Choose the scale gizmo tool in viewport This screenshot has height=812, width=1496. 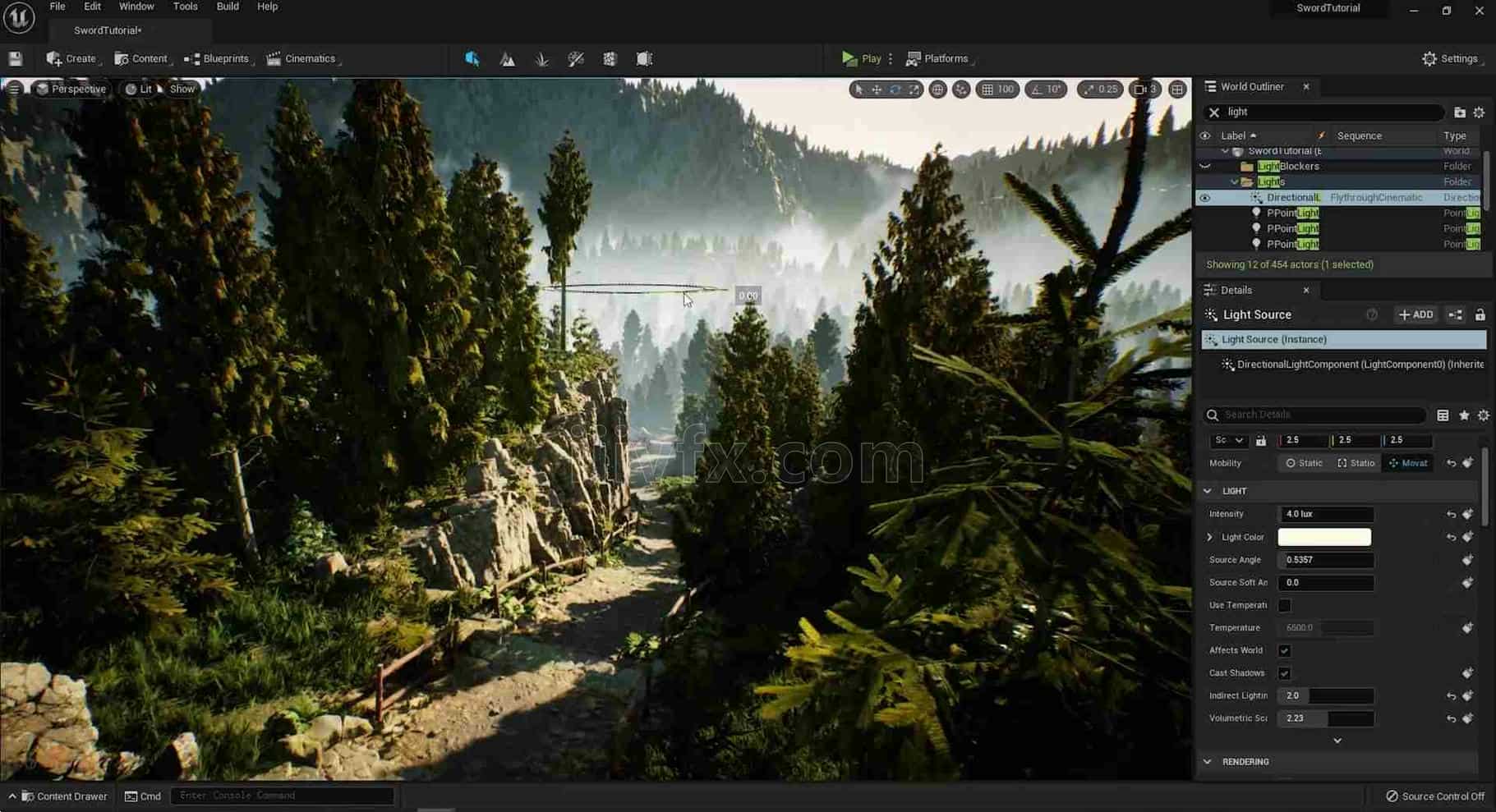914,89
